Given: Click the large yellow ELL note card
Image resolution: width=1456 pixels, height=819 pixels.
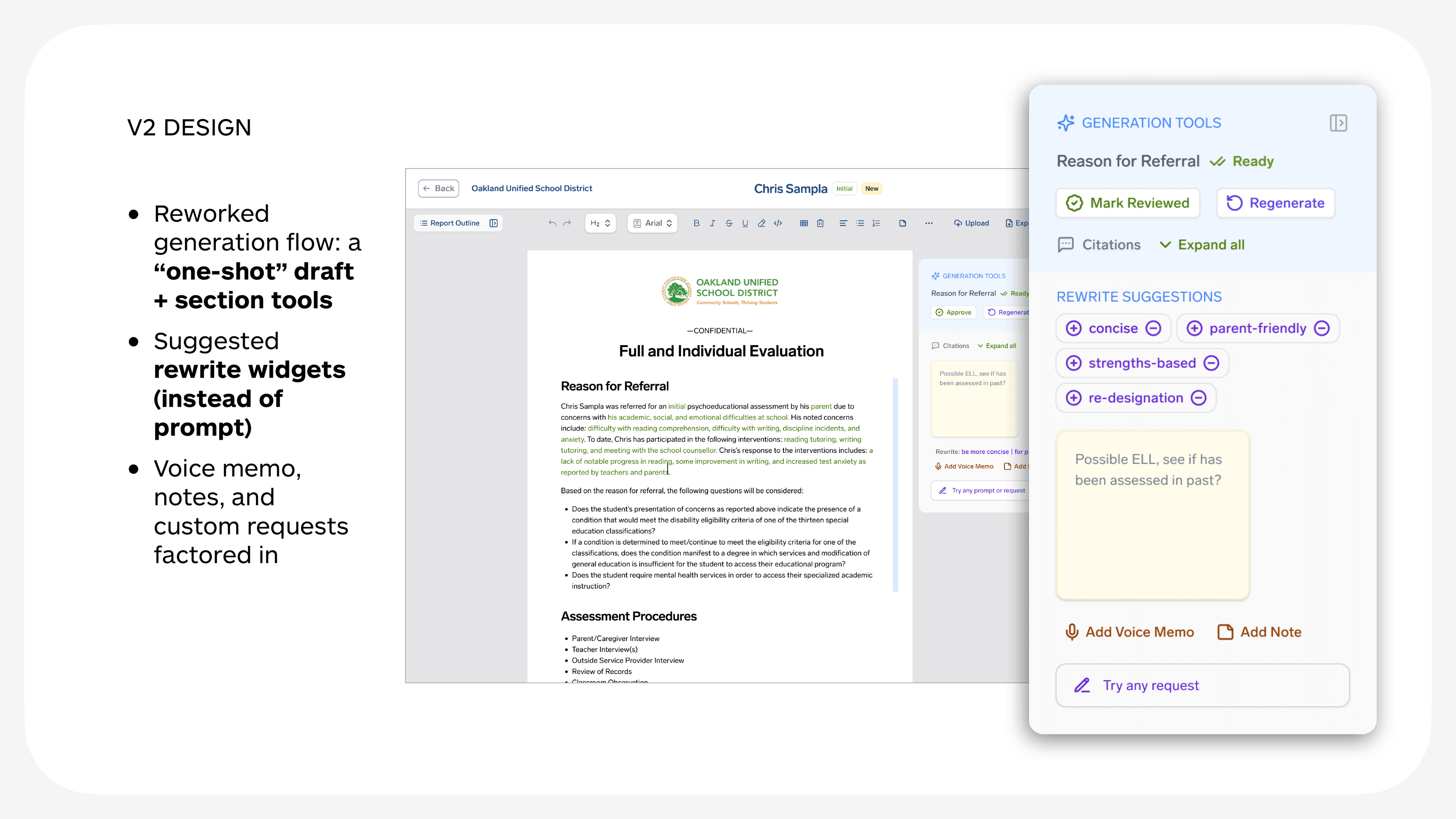Looking at the screenshot, I should pyautogui.click(x=1152, y=515).
